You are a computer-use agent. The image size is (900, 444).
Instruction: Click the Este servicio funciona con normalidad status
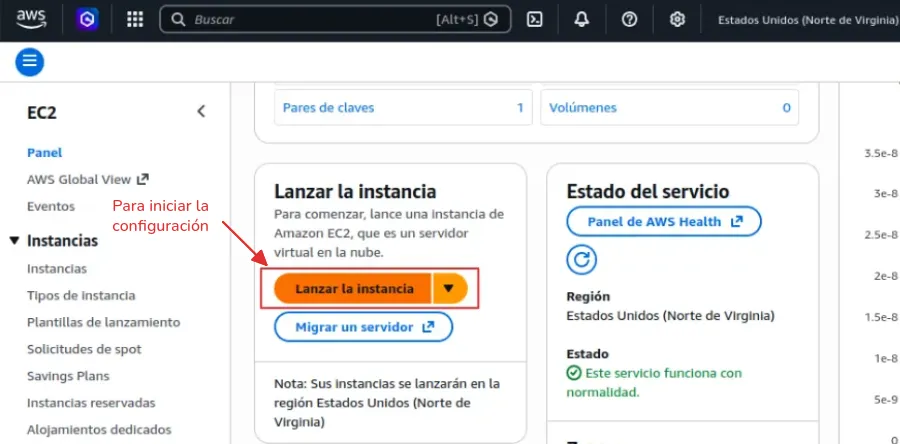(x=654, y=383)
